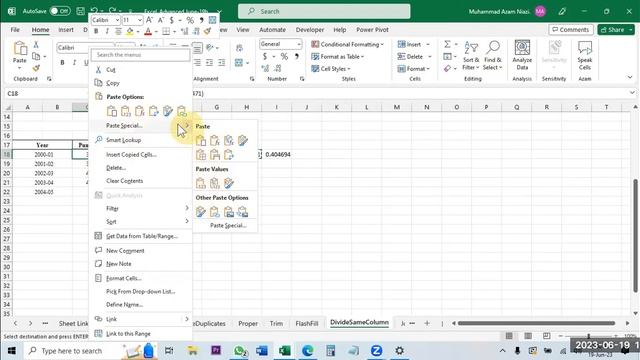Screen dimensions: 640x360
Task: Toggle Italic in the mini toolbar
Action: (107, 31)
